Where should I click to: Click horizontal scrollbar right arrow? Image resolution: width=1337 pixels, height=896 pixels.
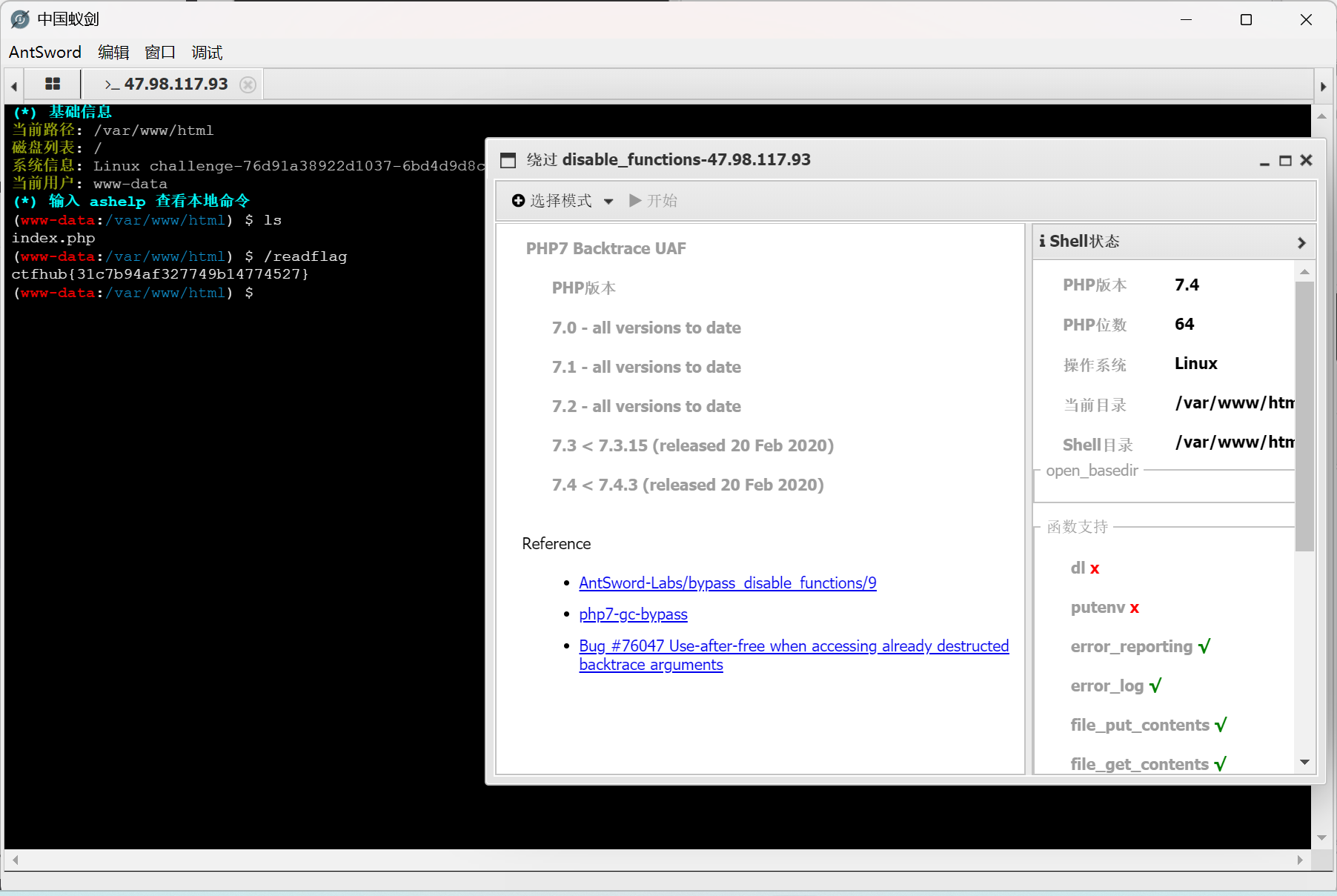(x=1299, y=860)
